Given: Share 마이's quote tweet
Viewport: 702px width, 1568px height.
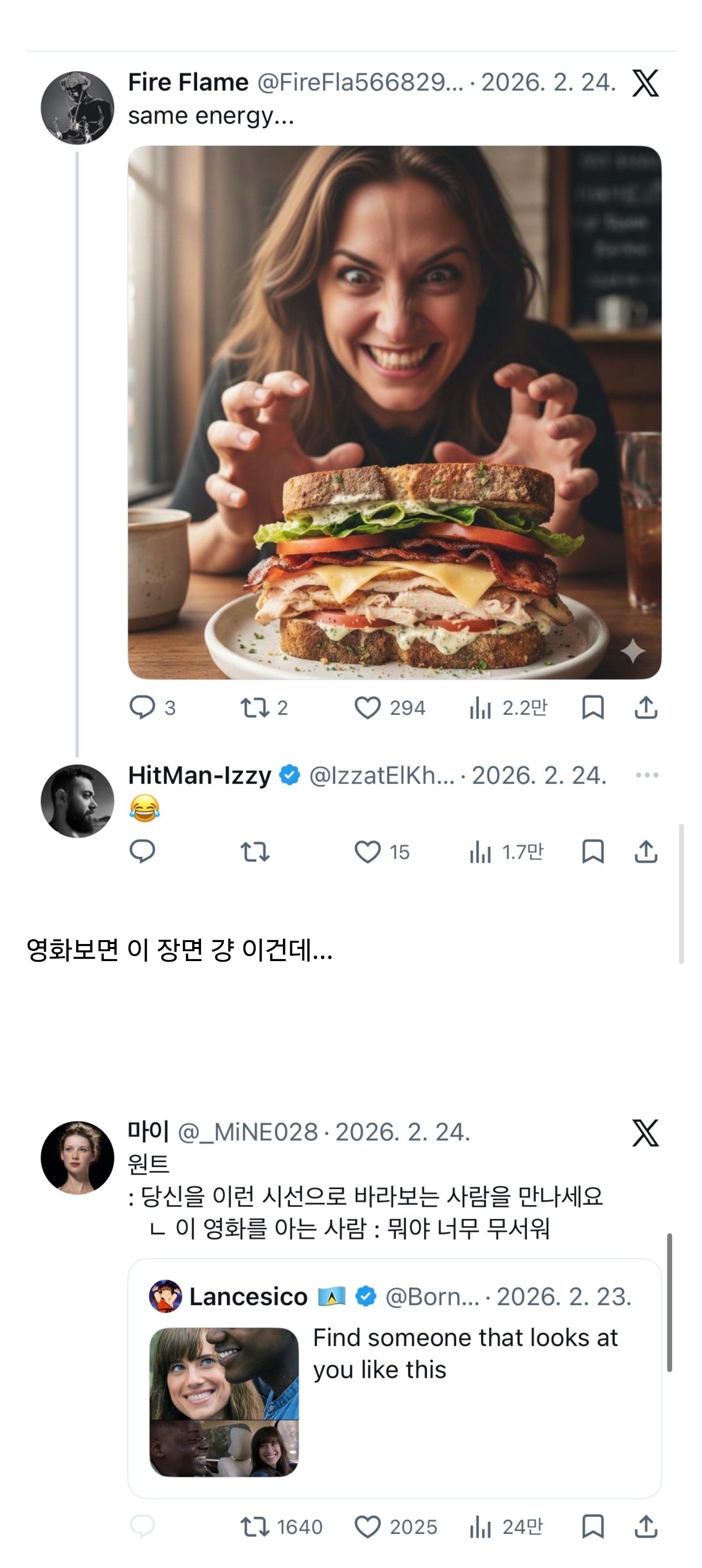Looking at the screenshot, I should (645, 1527).
